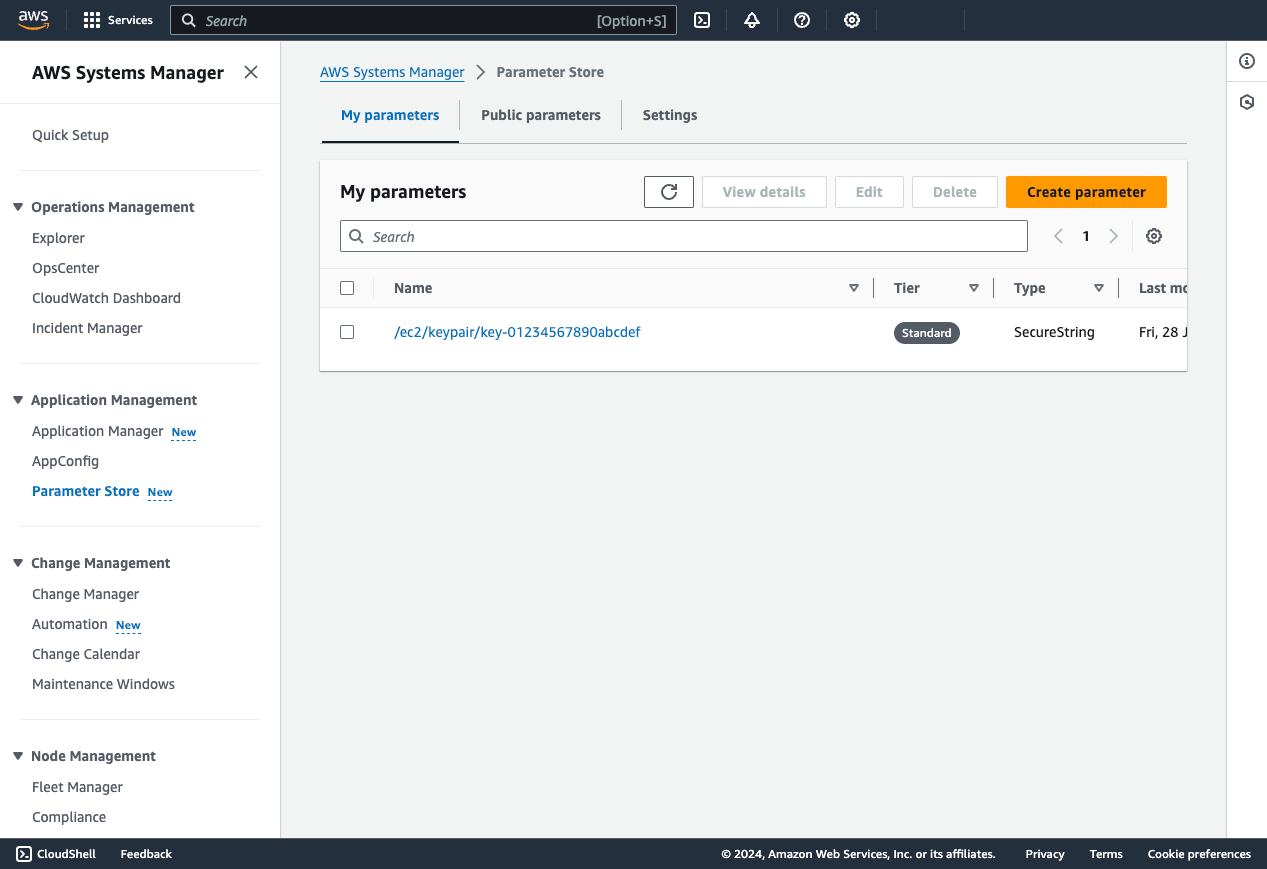Image resolution: width=1267 pixels, height=869 pixels.
Task: Click the AWS logo to go home
Action: click(x=33, y=19)
